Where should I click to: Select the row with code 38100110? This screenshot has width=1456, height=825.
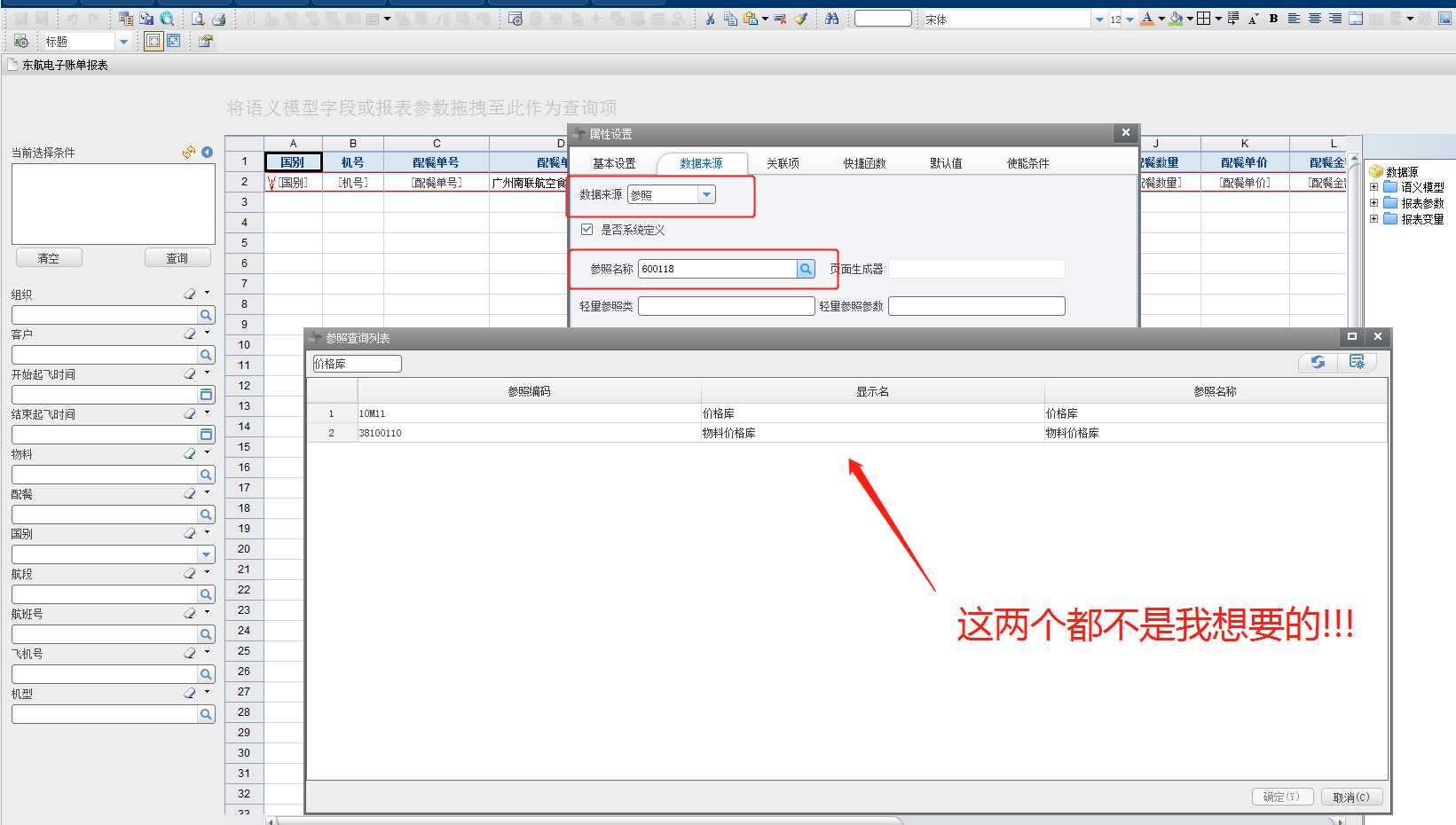click(846, 433)
